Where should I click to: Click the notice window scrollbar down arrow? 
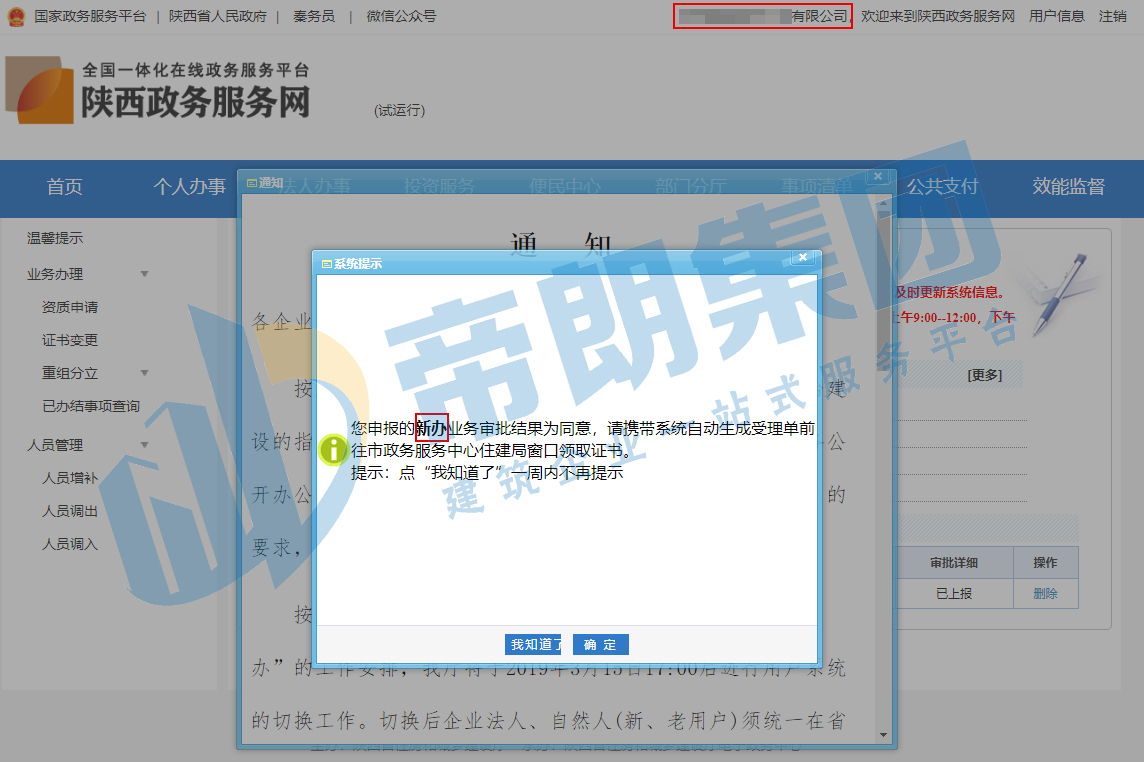(x=884, y=735)
